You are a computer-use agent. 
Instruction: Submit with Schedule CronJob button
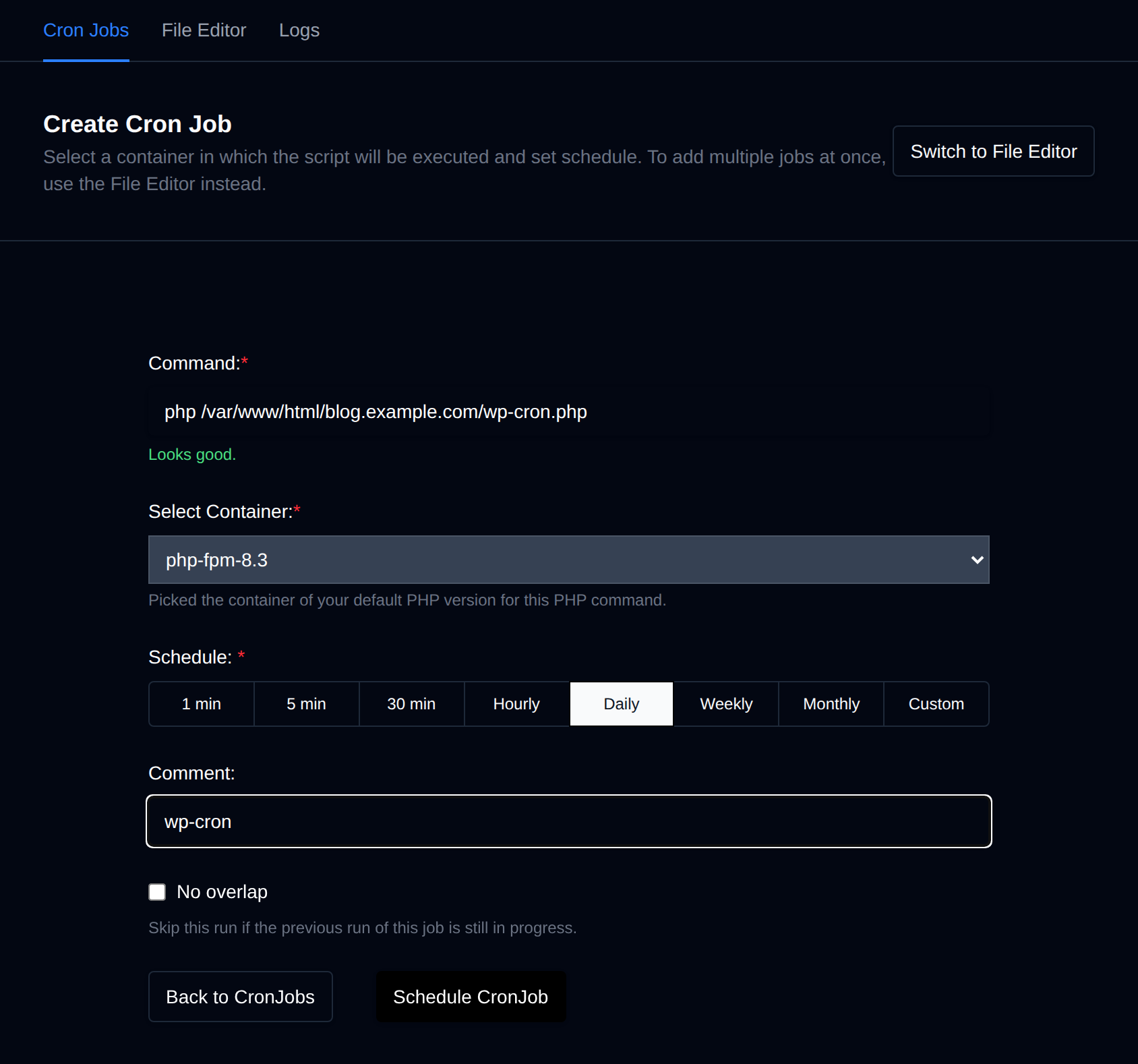[471, 997]
